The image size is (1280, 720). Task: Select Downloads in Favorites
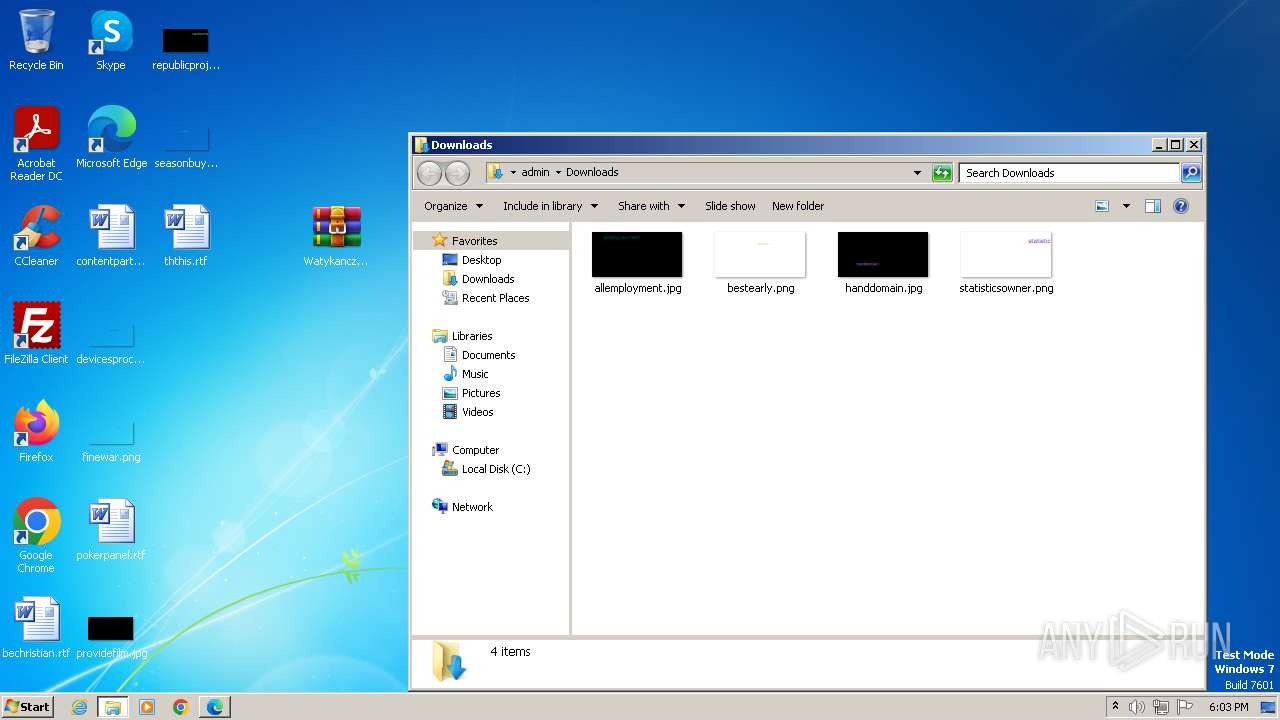tap(488, 279)
